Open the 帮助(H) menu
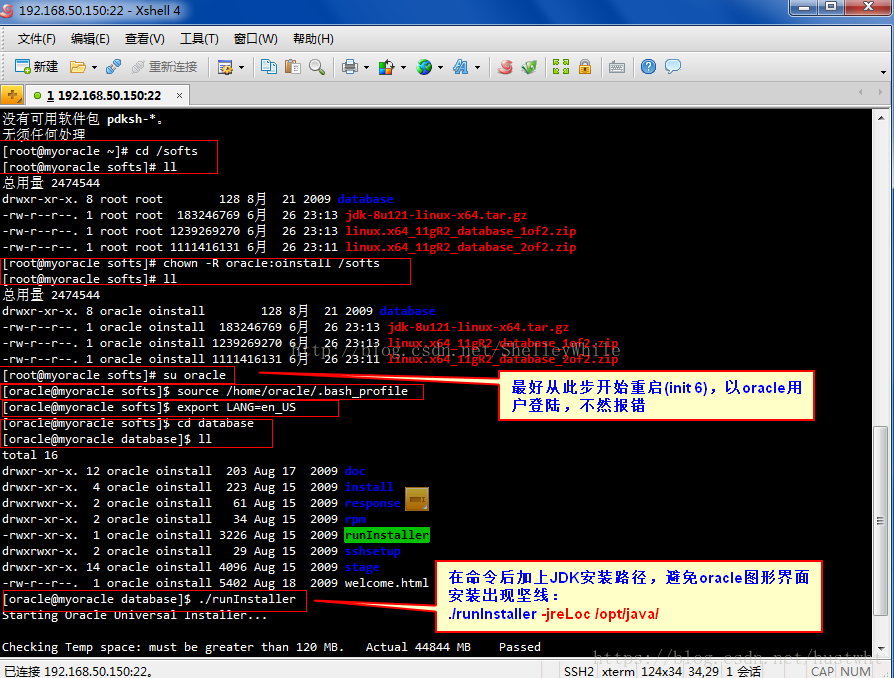This screenshot has height=678, width=894. tap(313, 39)
